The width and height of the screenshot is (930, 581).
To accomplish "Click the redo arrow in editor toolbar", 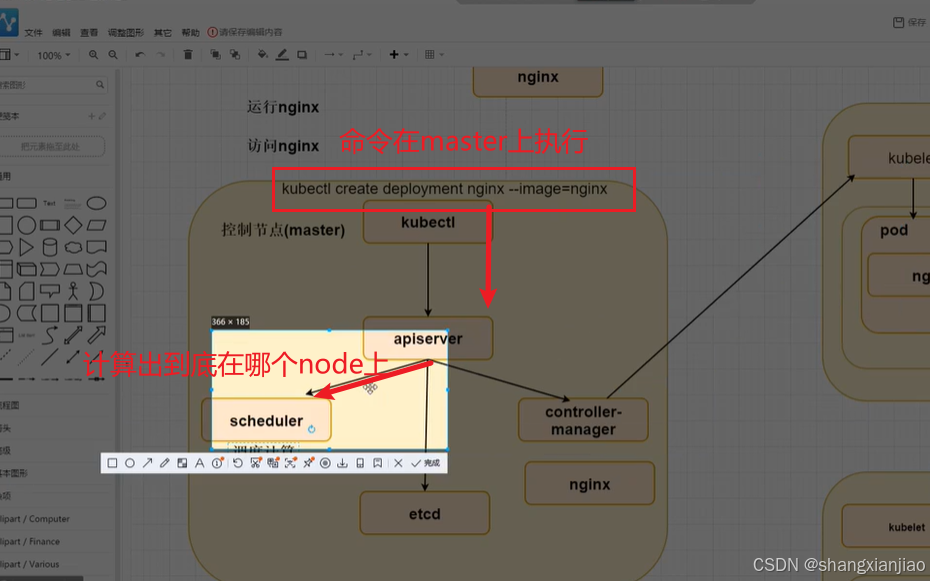I will pos(160,55).
